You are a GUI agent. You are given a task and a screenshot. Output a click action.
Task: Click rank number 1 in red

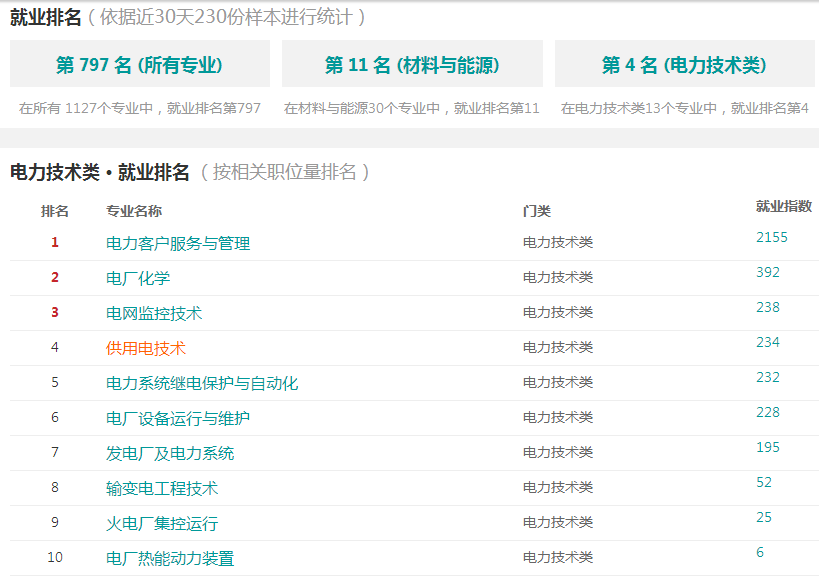(55, 242)
